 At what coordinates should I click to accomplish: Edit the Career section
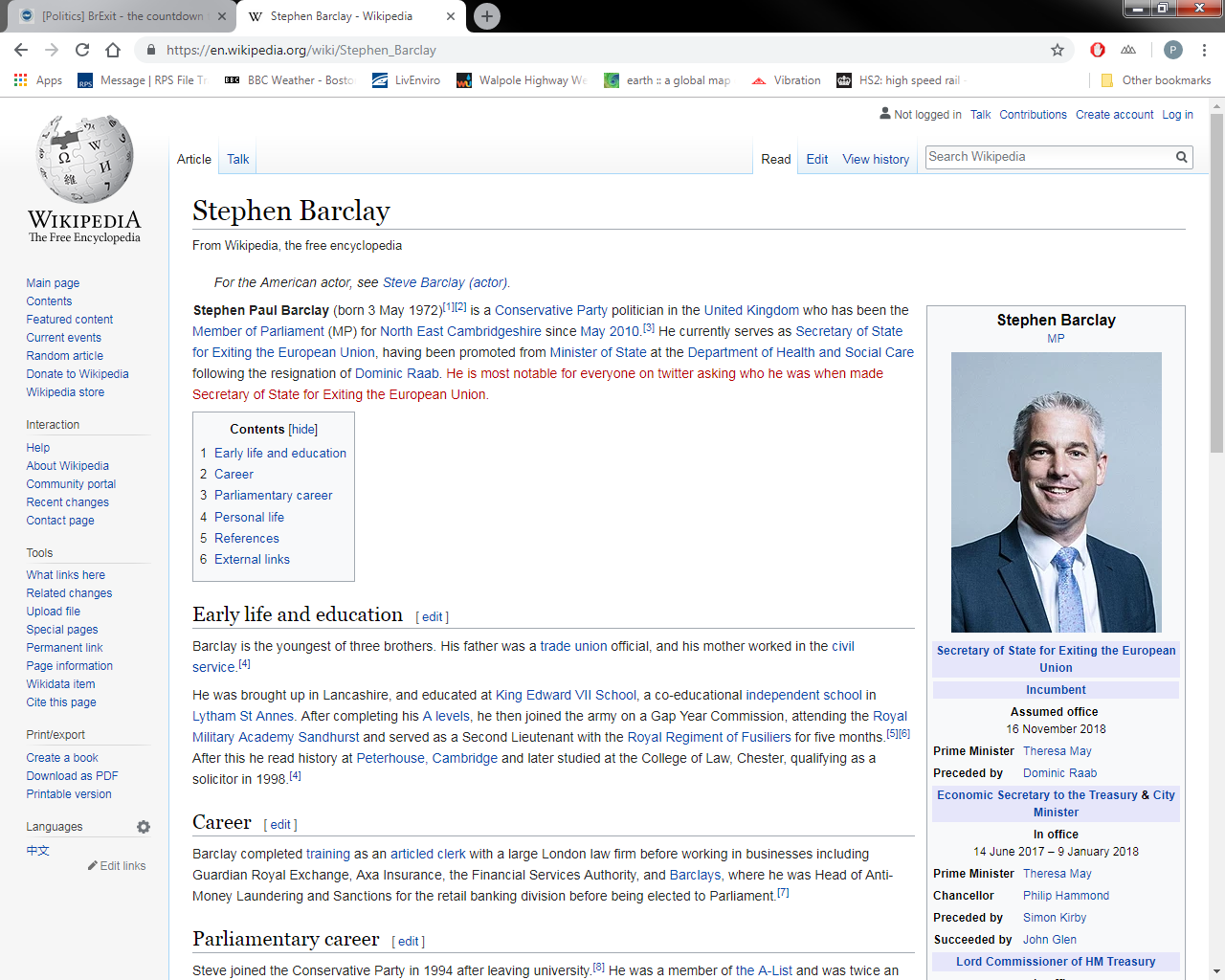280,825
